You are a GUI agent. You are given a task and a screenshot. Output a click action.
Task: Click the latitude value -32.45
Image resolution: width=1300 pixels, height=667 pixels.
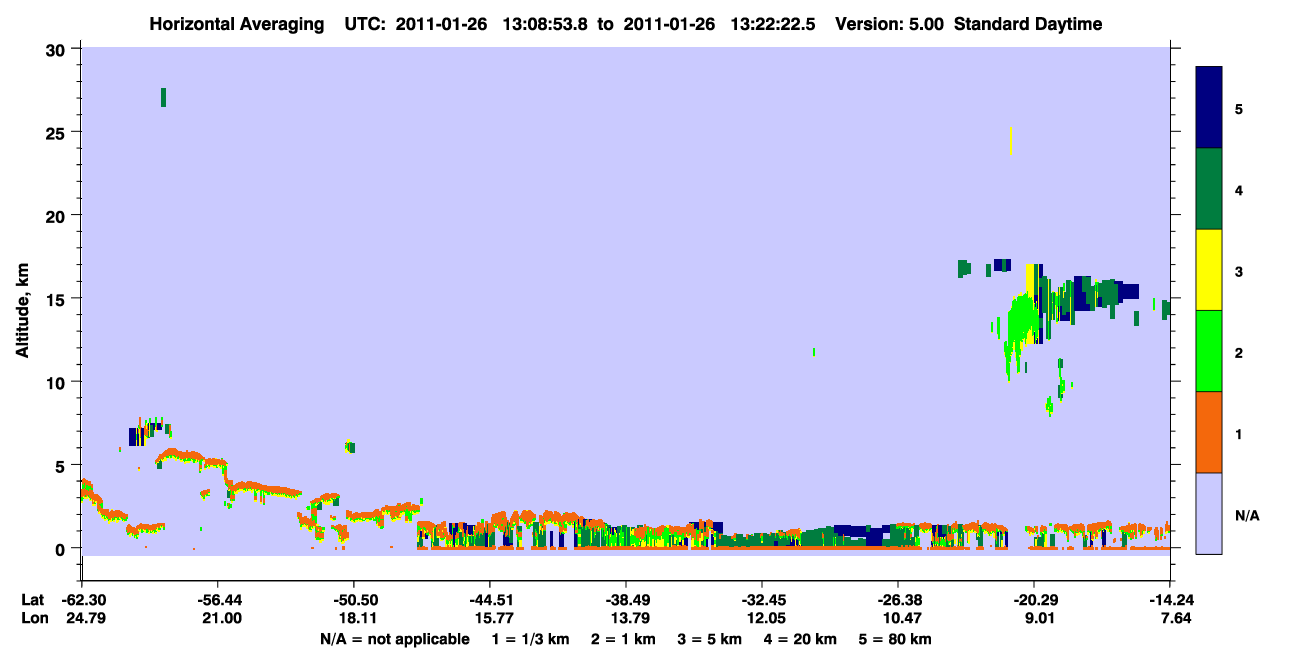[x=762, y=600]
